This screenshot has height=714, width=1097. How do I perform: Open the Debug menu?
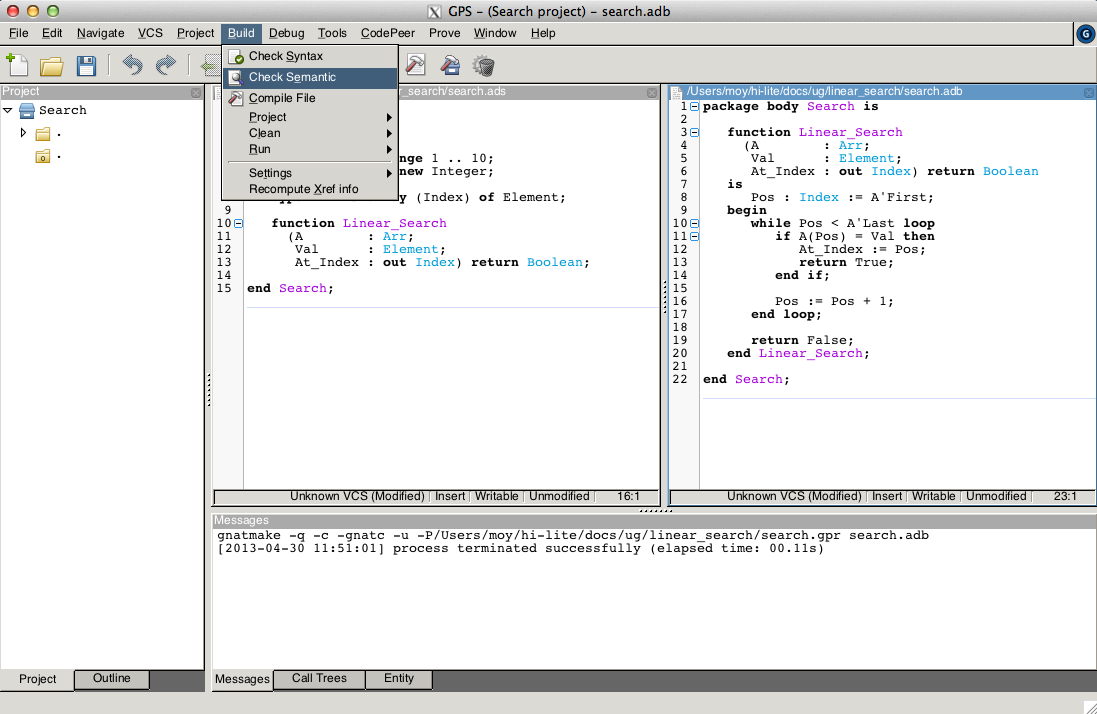coord(286,33)
